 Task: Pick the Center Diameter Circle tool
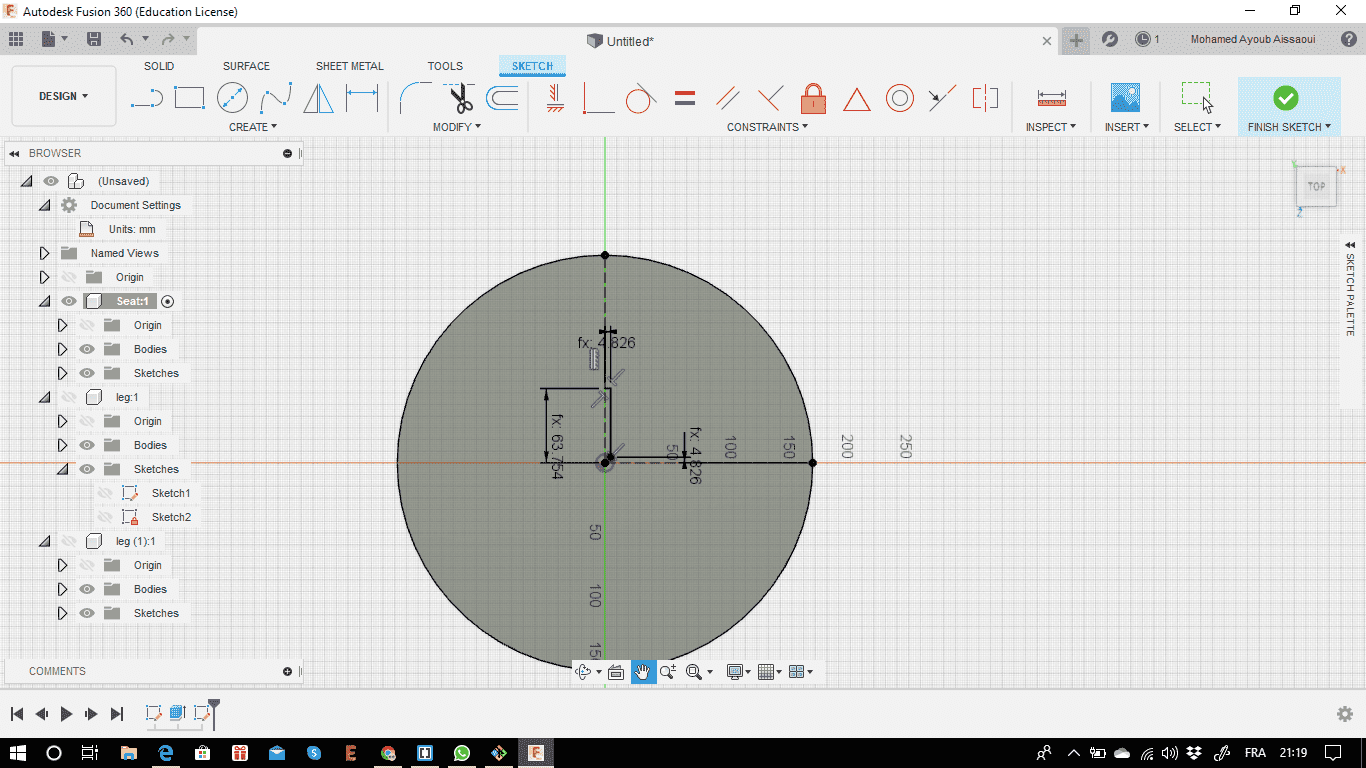(232, 98)
